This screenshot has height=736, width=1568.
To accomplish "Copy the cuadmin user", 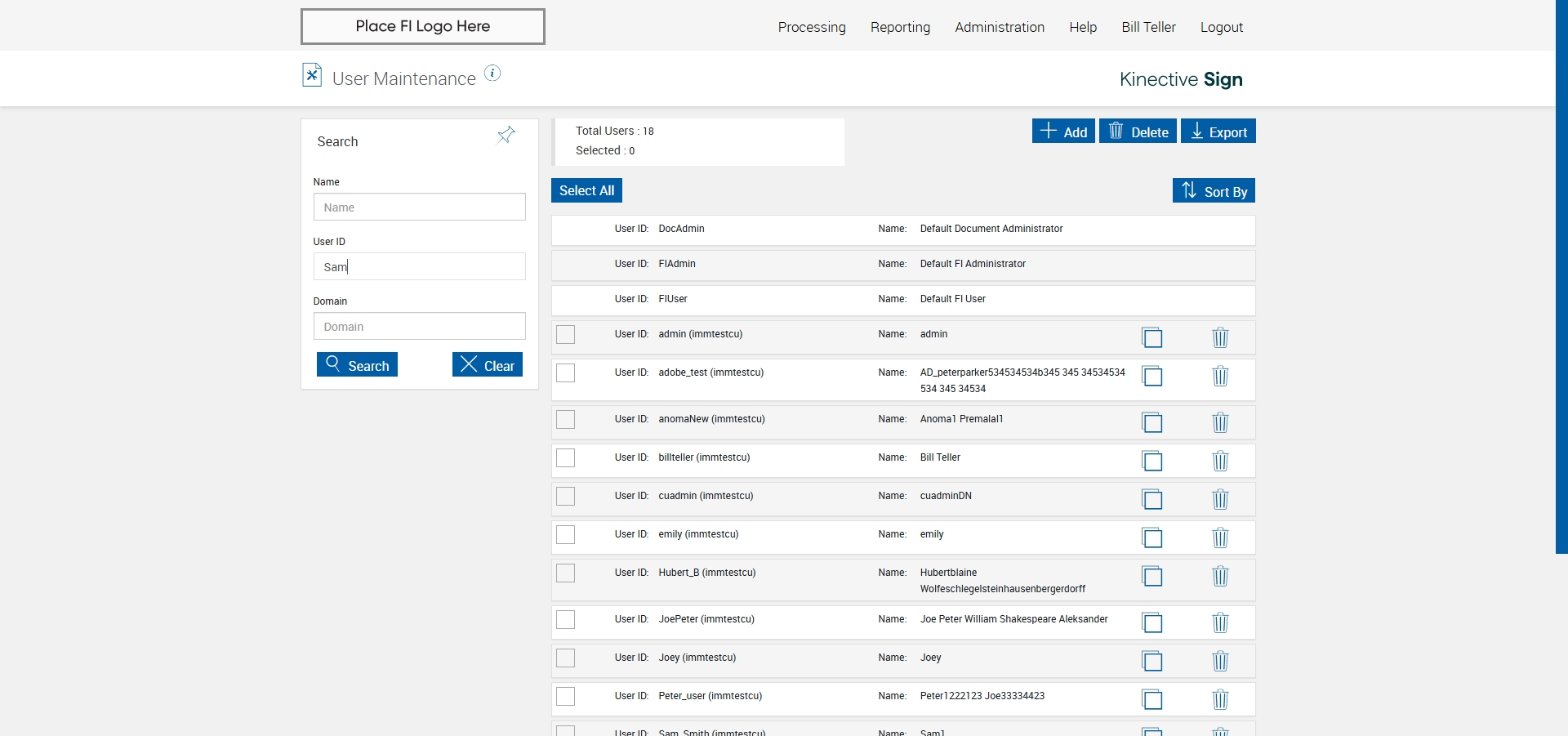I will pos(1152,499).
